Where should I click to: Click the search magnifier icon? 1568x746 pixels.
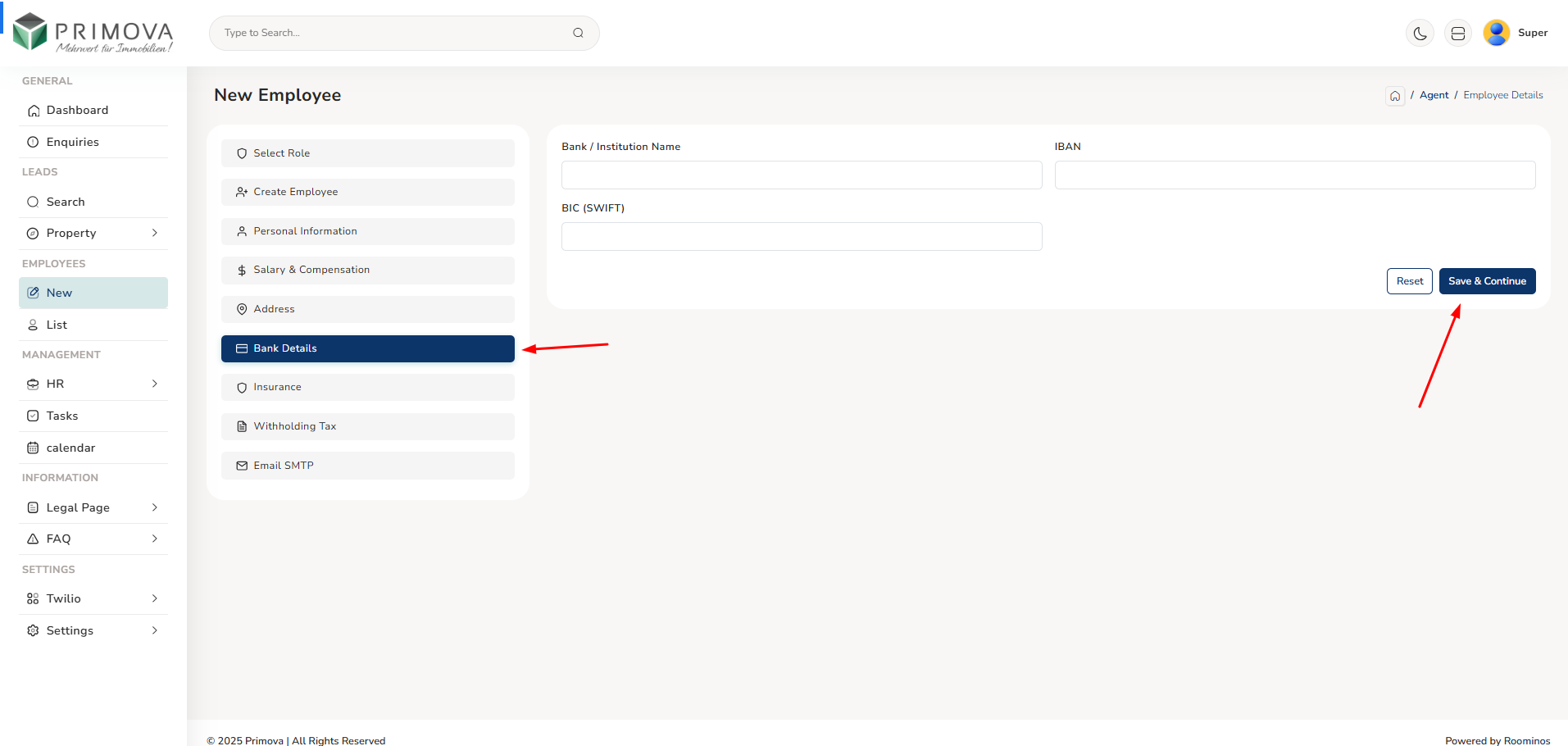coord(578,33)
